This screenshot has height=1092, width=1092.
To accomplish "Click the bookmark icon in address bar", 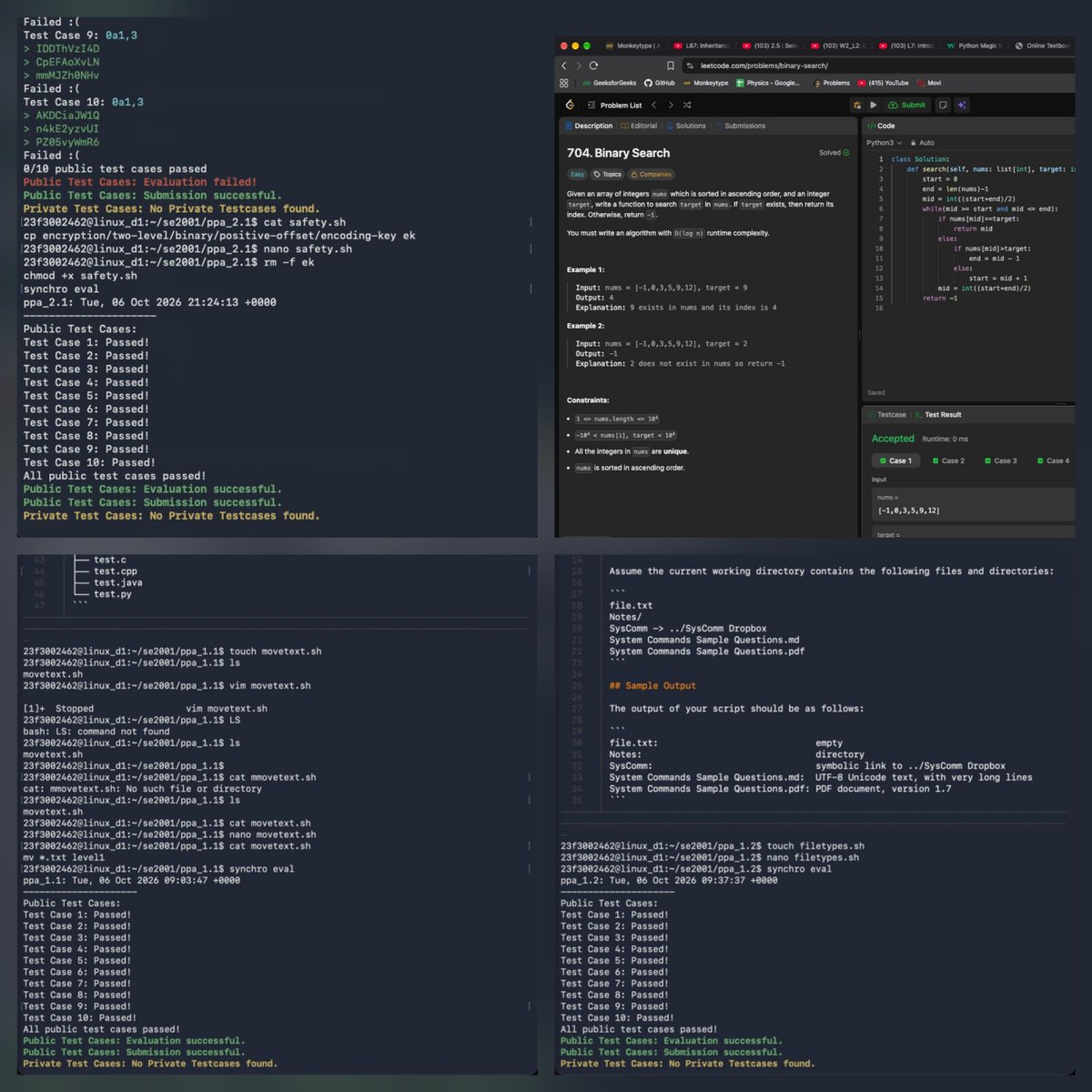I will coord(671,66).
